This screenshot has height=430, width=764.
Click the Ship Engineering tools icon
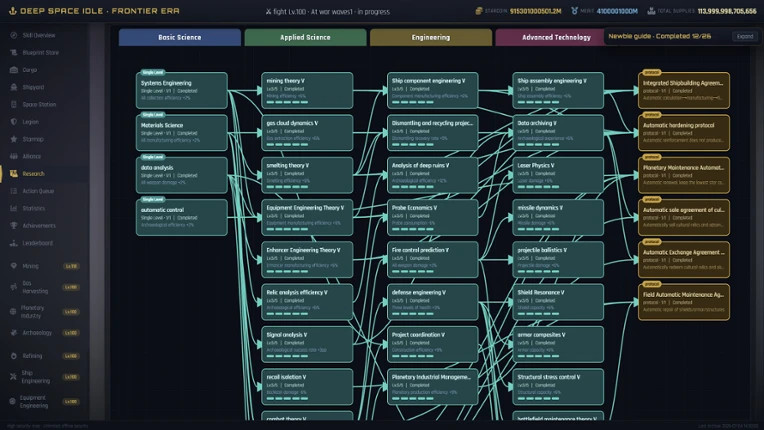(x=13, y=376)
